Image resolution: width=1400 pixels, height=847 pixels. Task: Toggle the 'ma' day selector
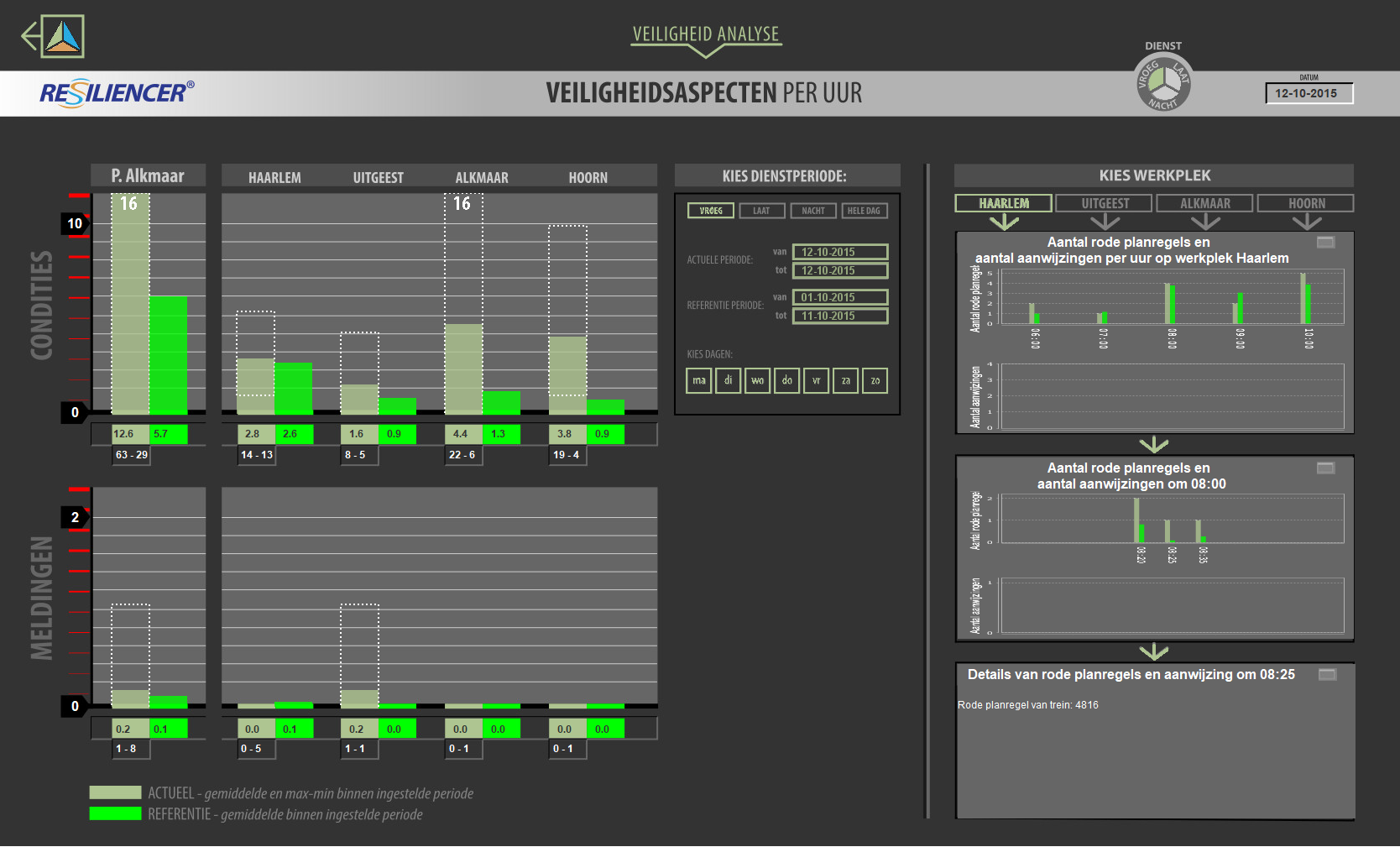[698, 380]
